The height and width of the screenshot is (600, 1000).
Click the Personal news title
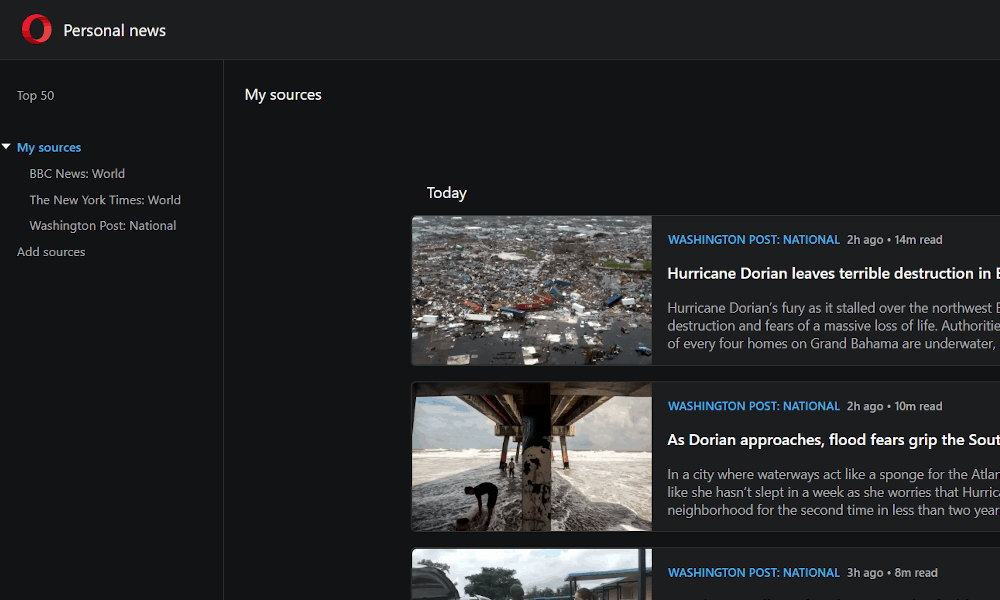[114, 31]
